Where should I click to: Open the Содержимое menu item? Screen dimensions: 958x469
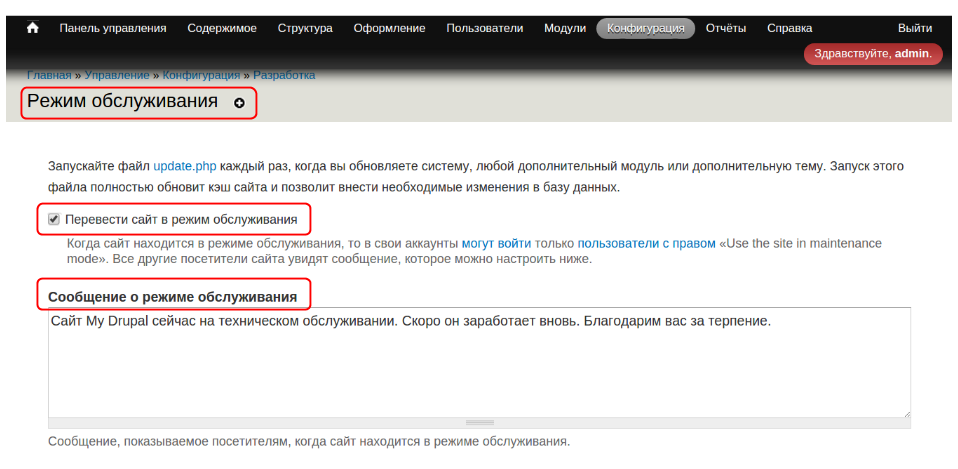(x=222, y=28)
